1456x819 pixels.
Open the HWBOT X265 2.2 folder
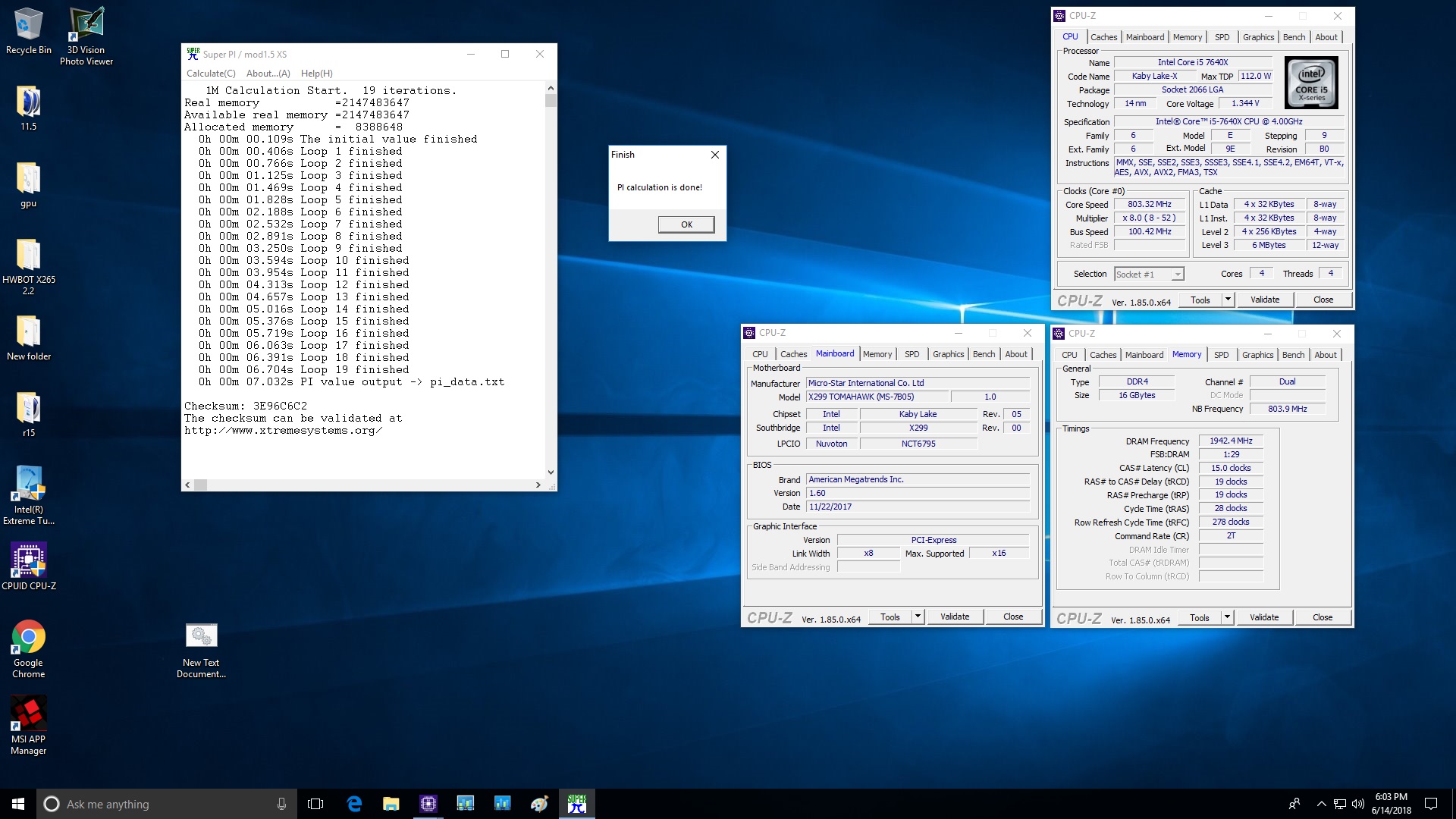[28, 267]
